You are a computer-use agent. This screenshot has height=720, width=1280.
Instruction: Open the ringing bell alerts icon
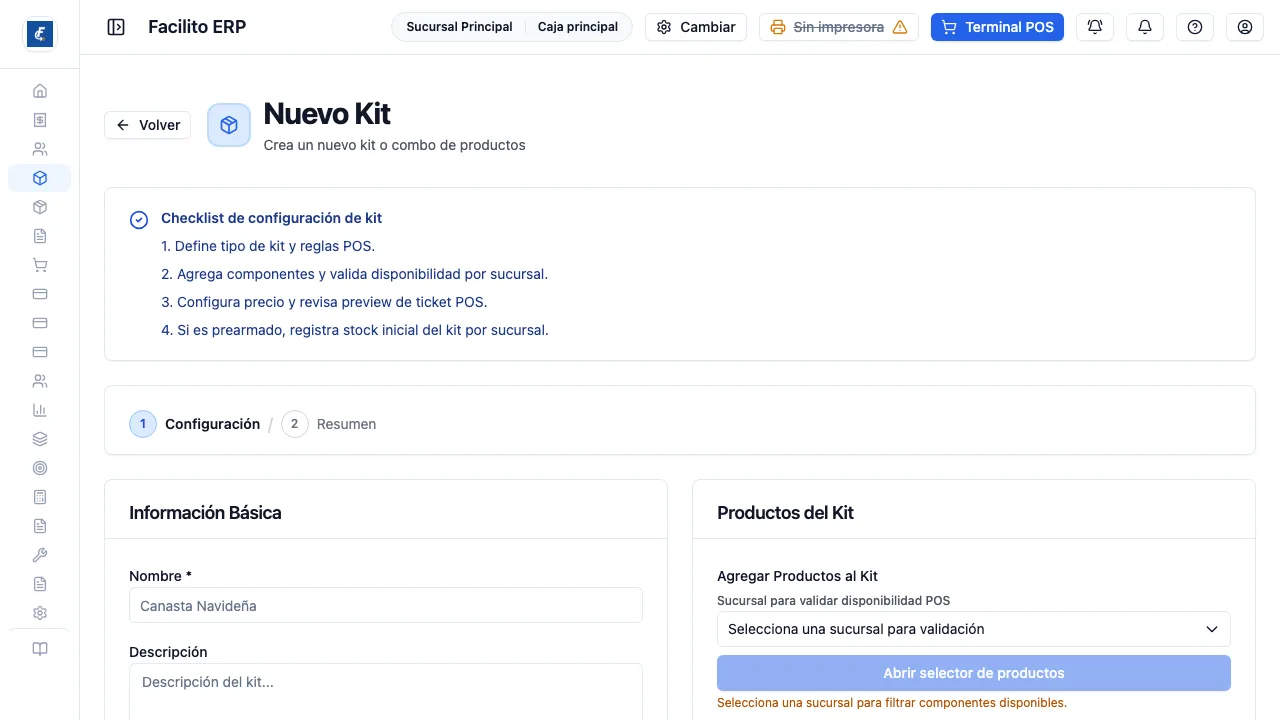click(1095, 27)
